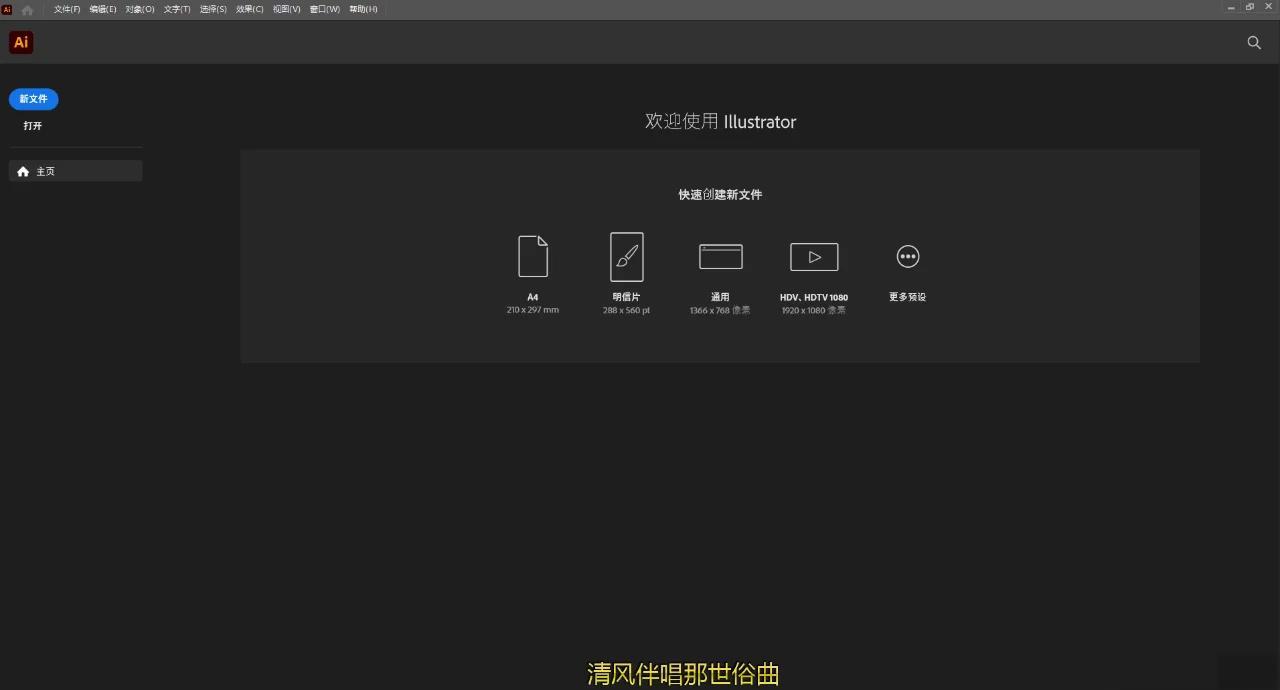Select the 明信片 postcard preset icon
The width and height of the screenshot is (1280, 690).
(627, 257)
